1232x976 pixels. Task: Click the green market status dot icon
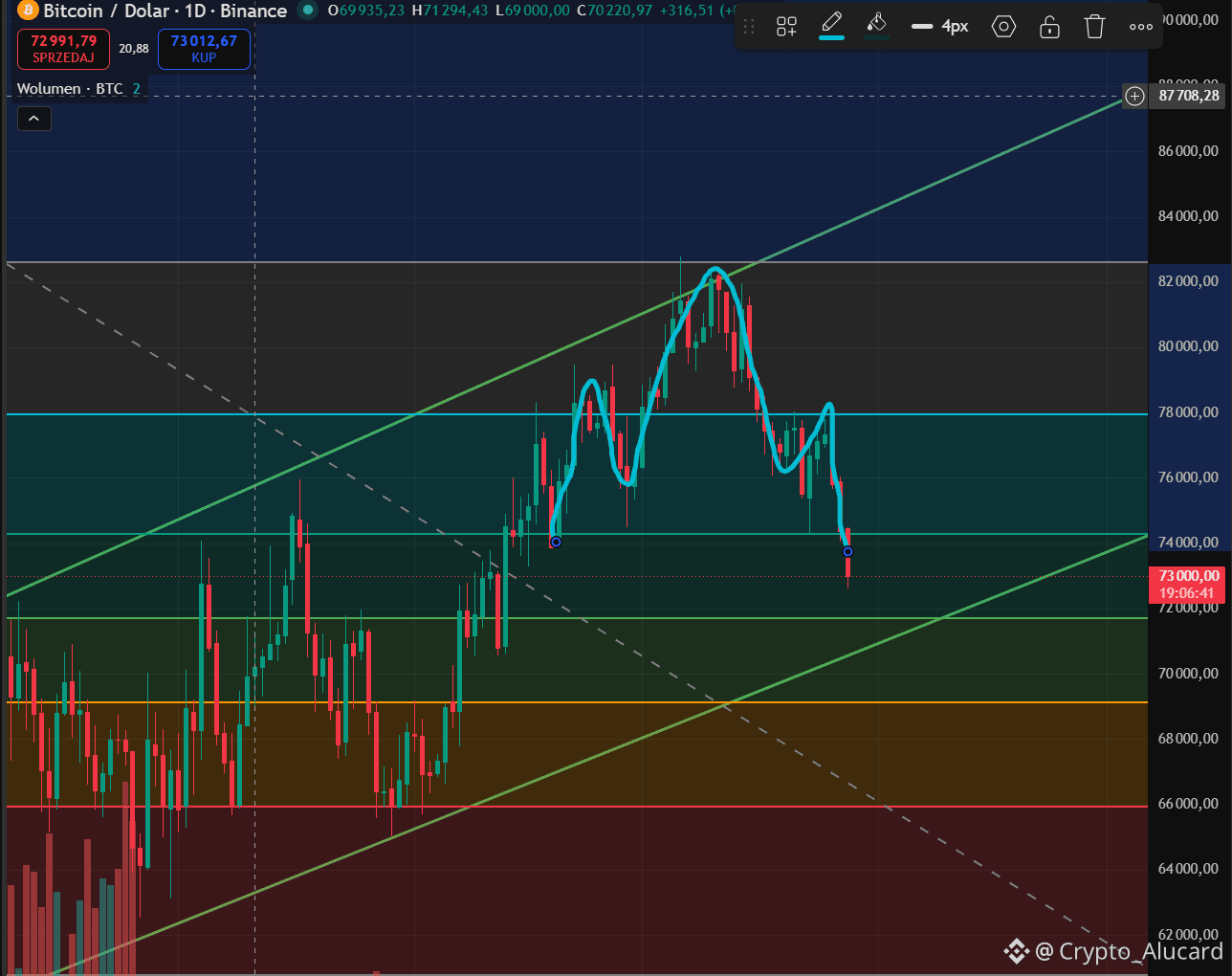tap(307, 11)
